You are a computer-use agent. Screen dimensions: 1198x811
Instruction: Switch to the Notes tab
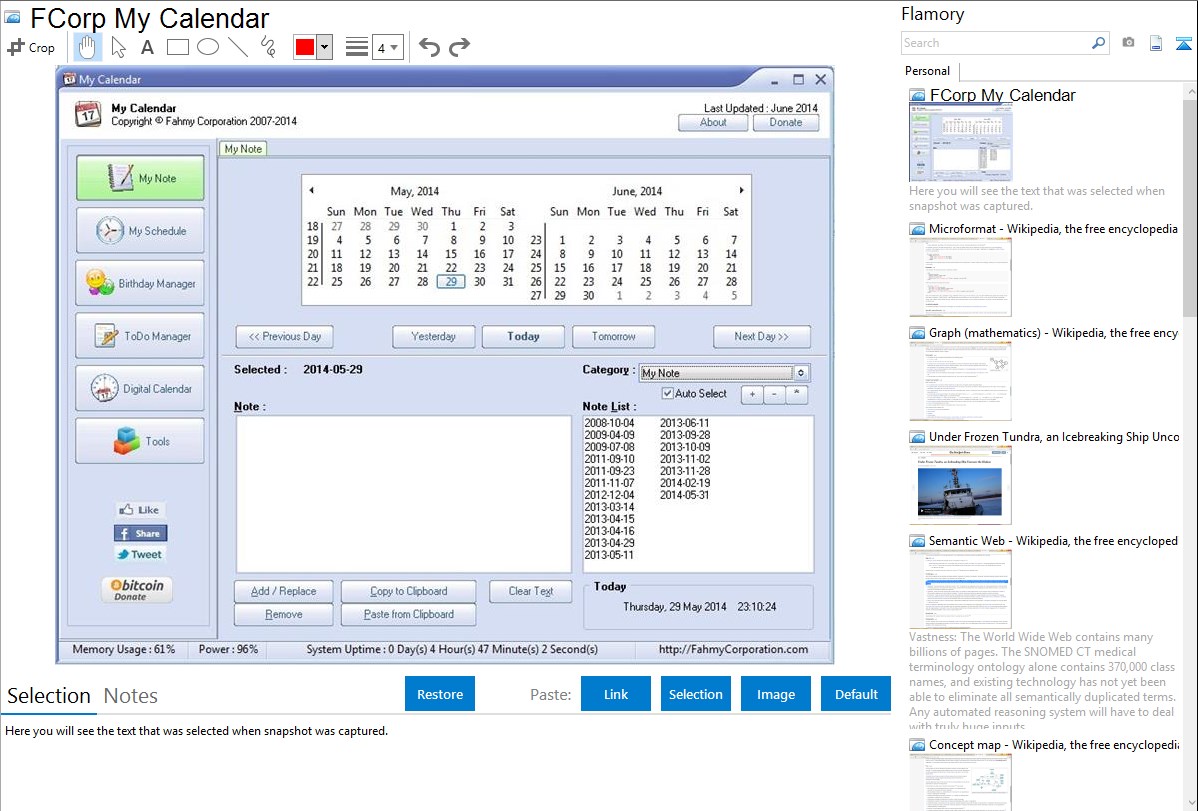131,696
